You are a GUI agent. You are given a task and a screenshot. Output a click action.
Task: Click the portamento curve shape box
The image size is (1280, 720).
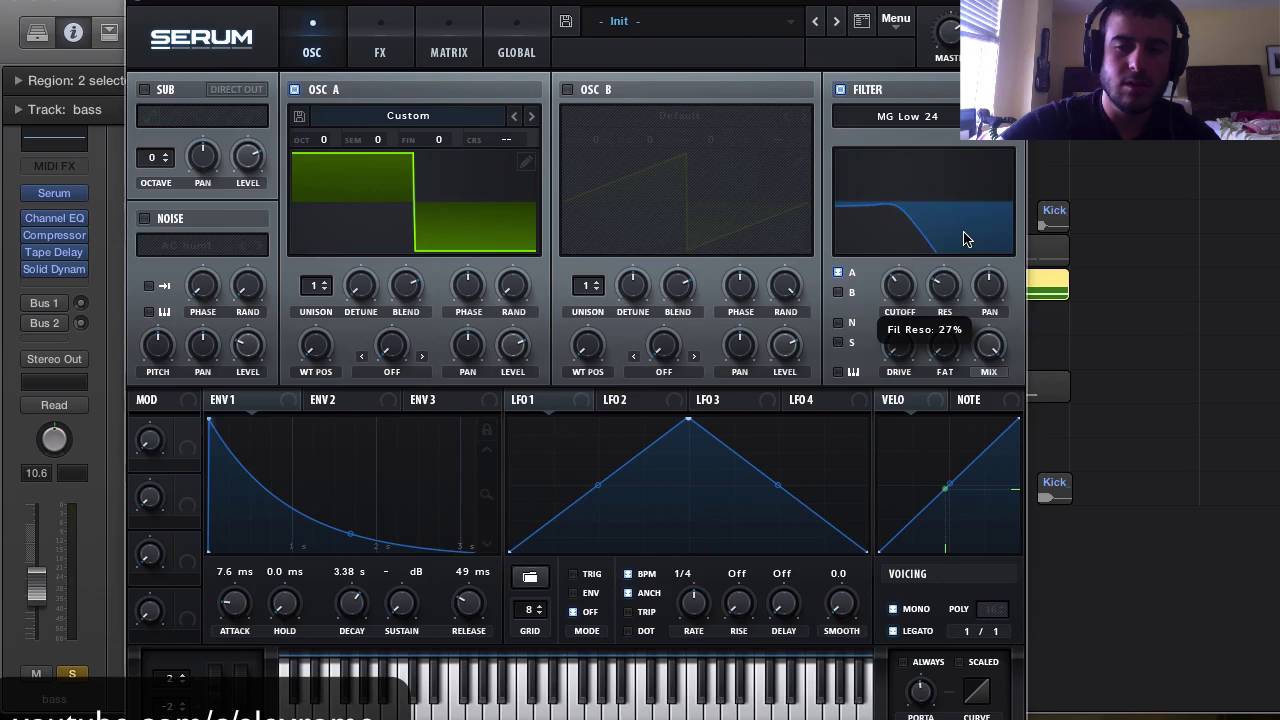click(x=977, y=690)
